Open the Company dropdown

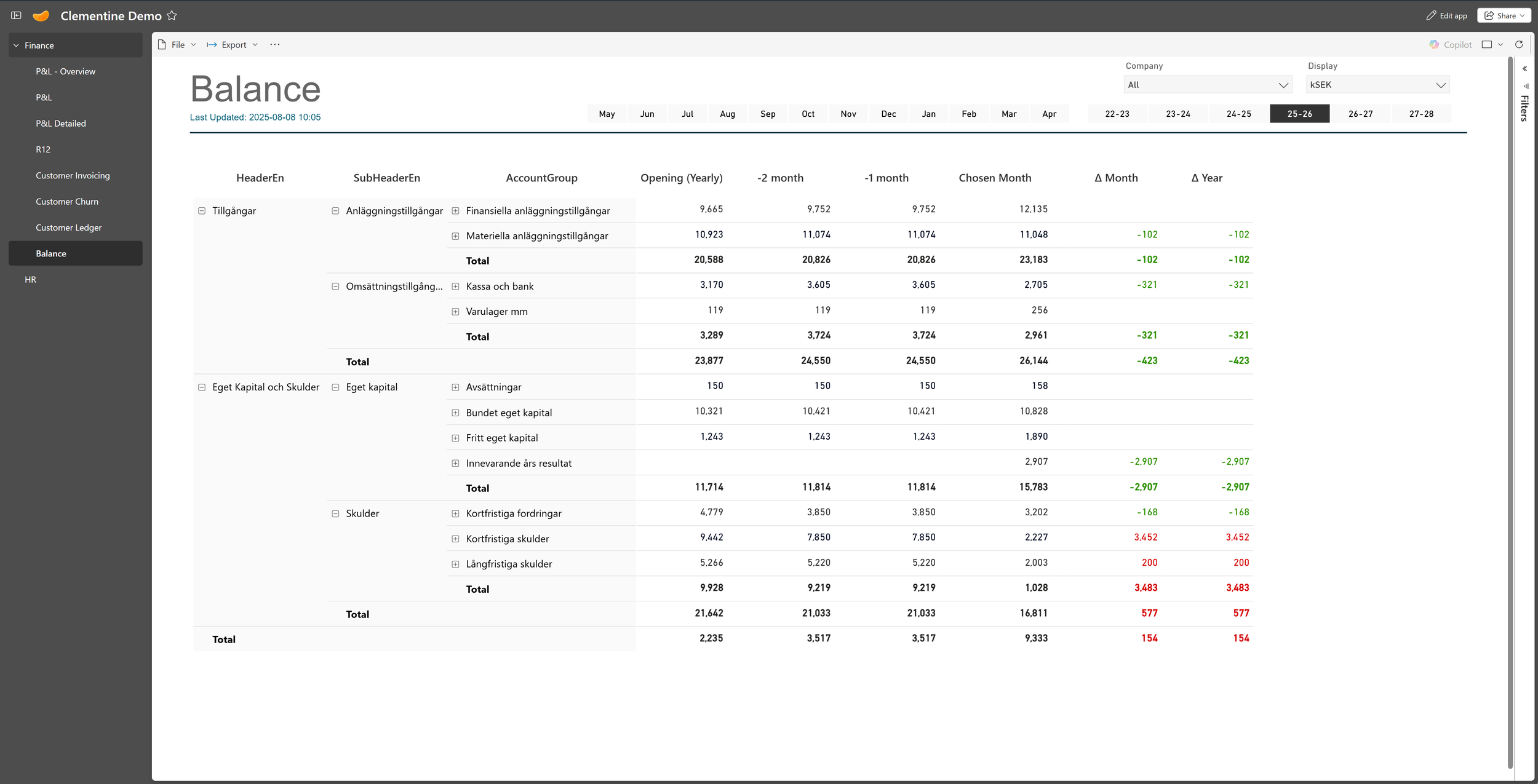[1207, 85]
